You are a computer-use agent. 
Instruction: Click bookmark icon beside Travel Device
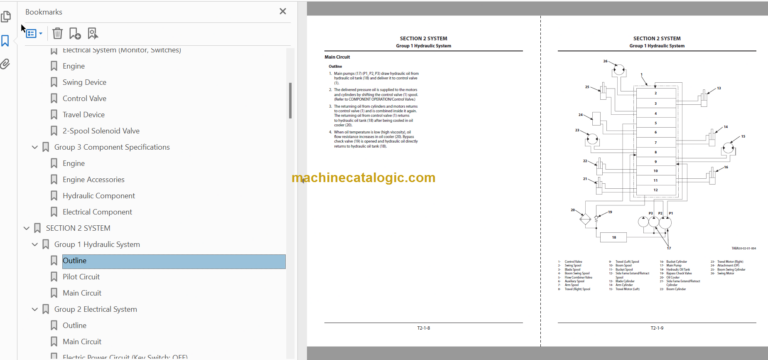point(54,115)
